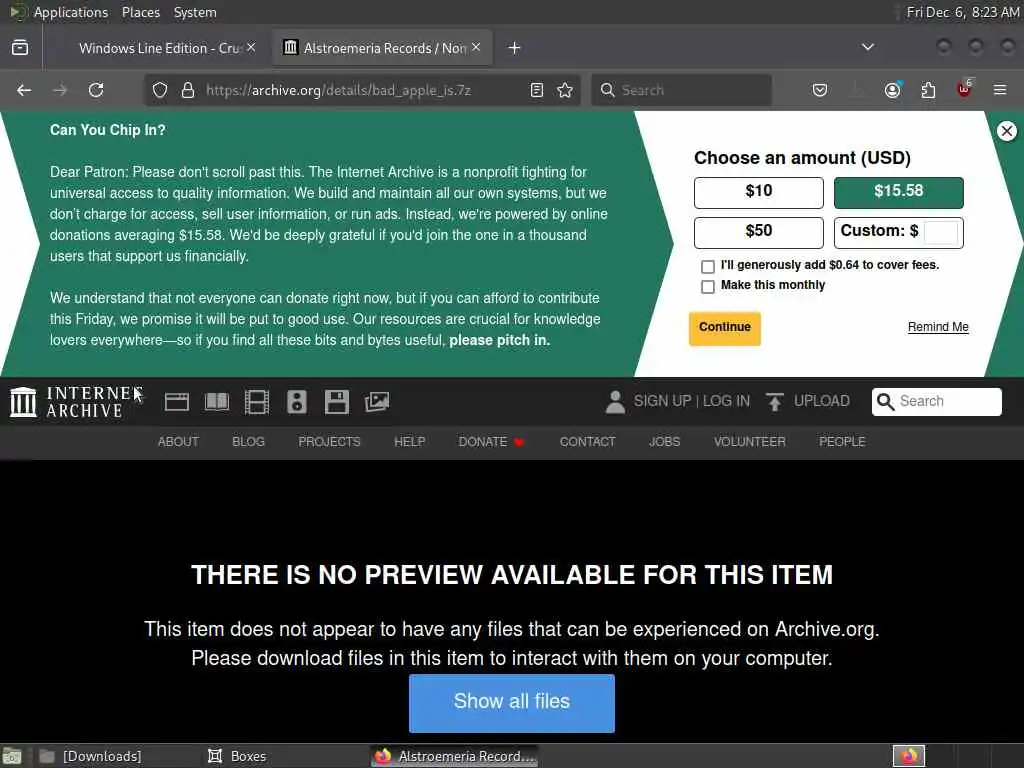Screen dimensions: 1024x768
Task: Open the Video film icon
Action: (x=257, y=402)
